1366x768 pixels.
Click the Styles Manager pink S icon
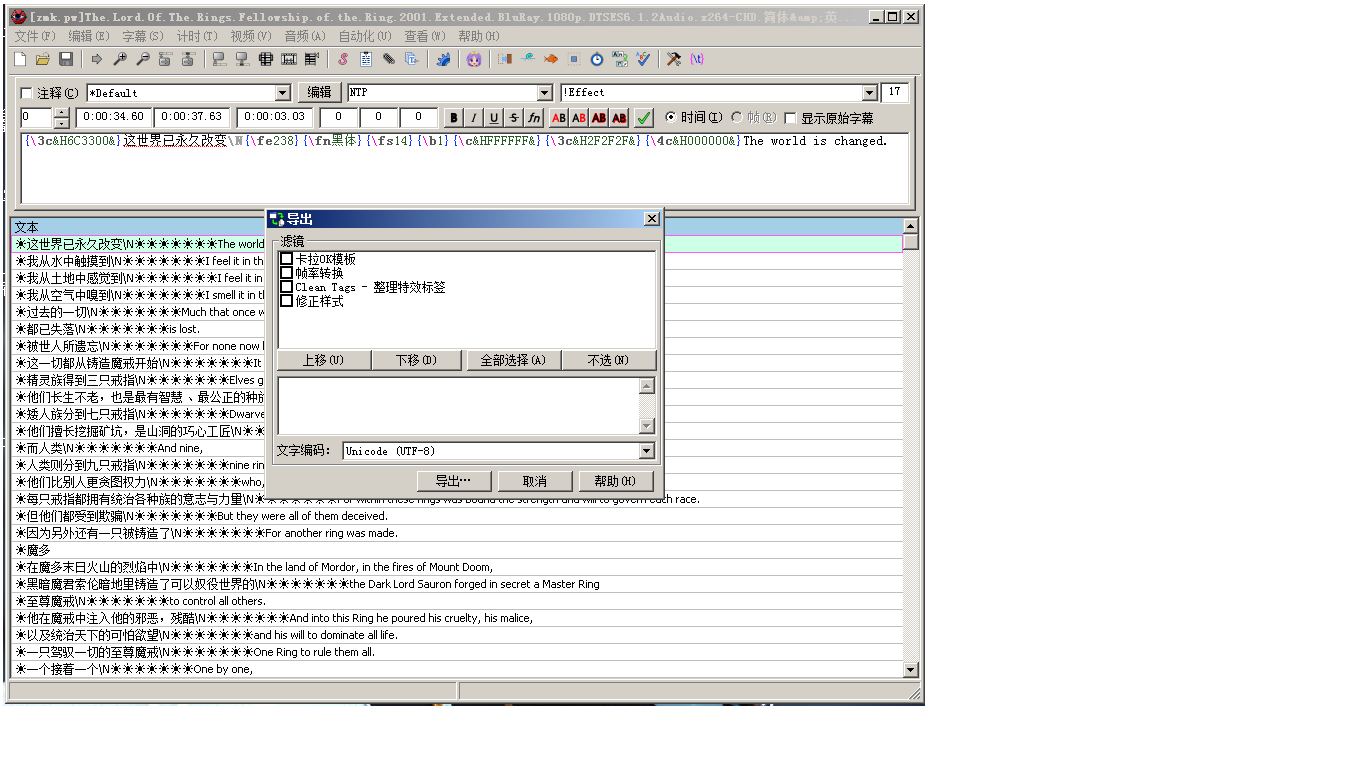pyautogui.click(x=343, y=60)
